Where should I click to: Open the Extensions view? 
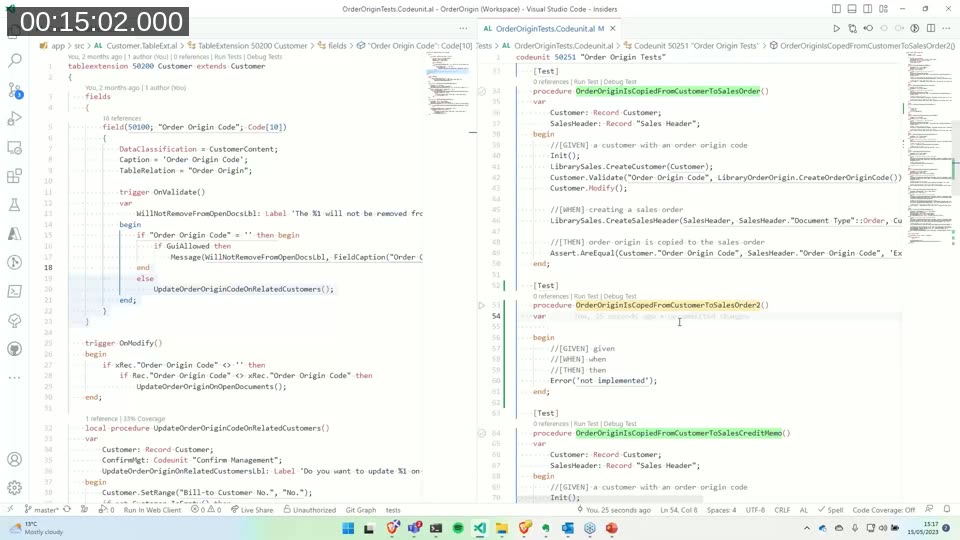pyautogui.click(x=15, y=176)
